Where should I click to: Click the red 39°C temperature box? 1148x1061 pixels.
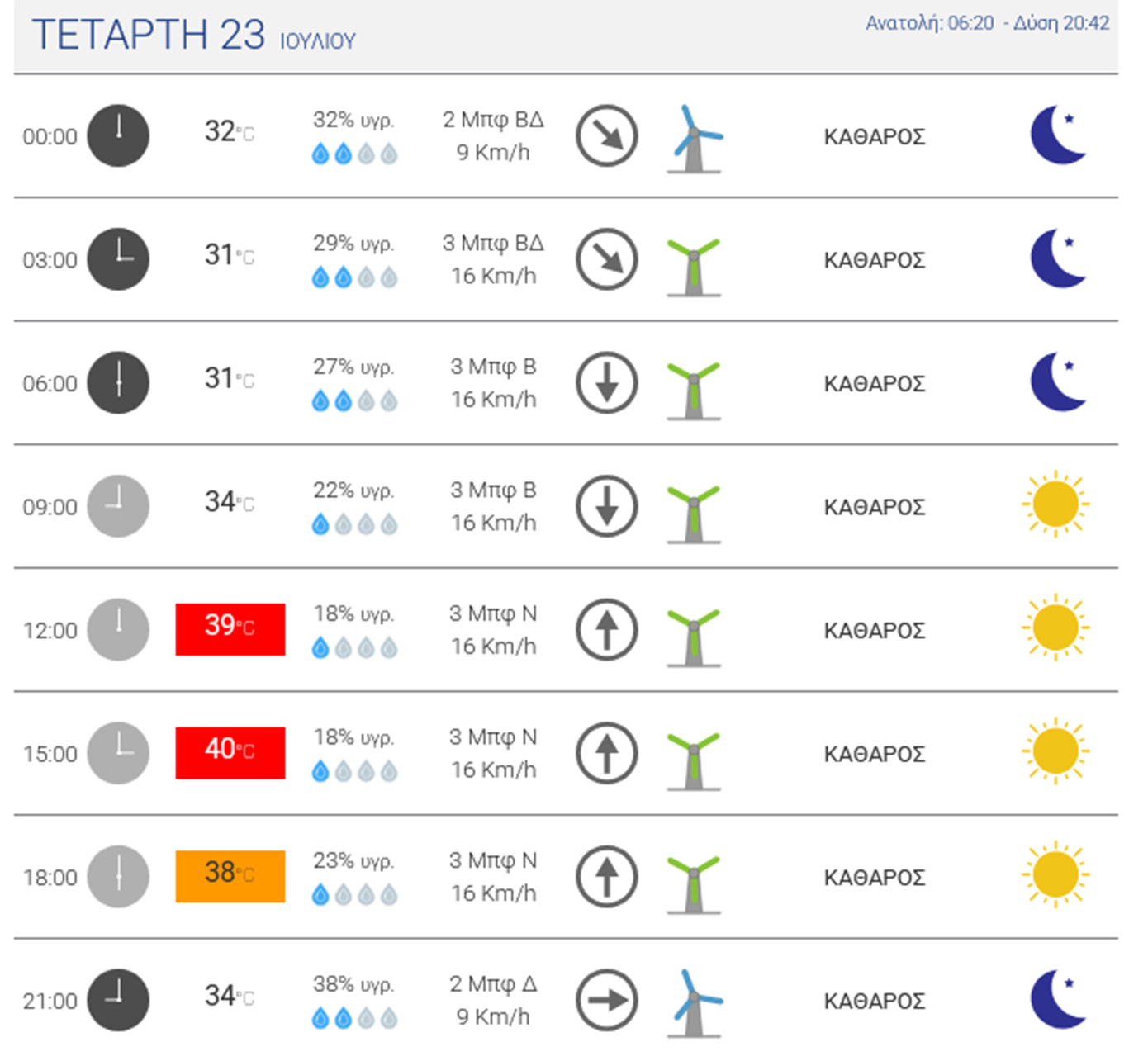(230, 629)
